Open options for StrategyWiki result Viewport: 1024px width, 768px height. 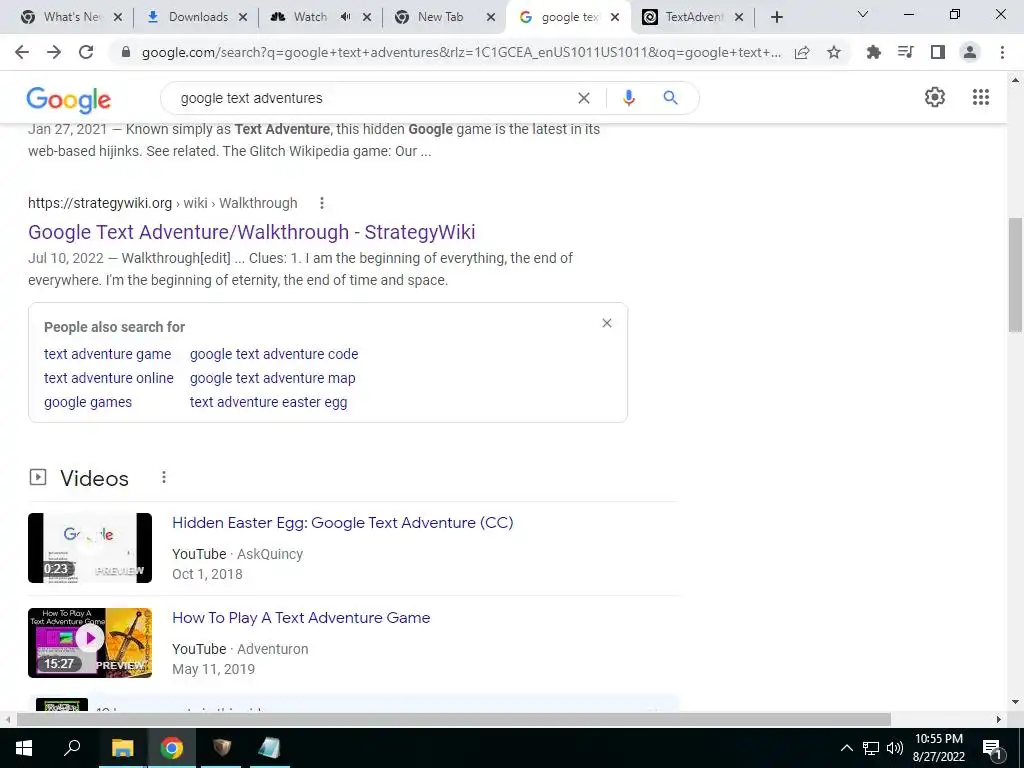(x=321, y=203)
